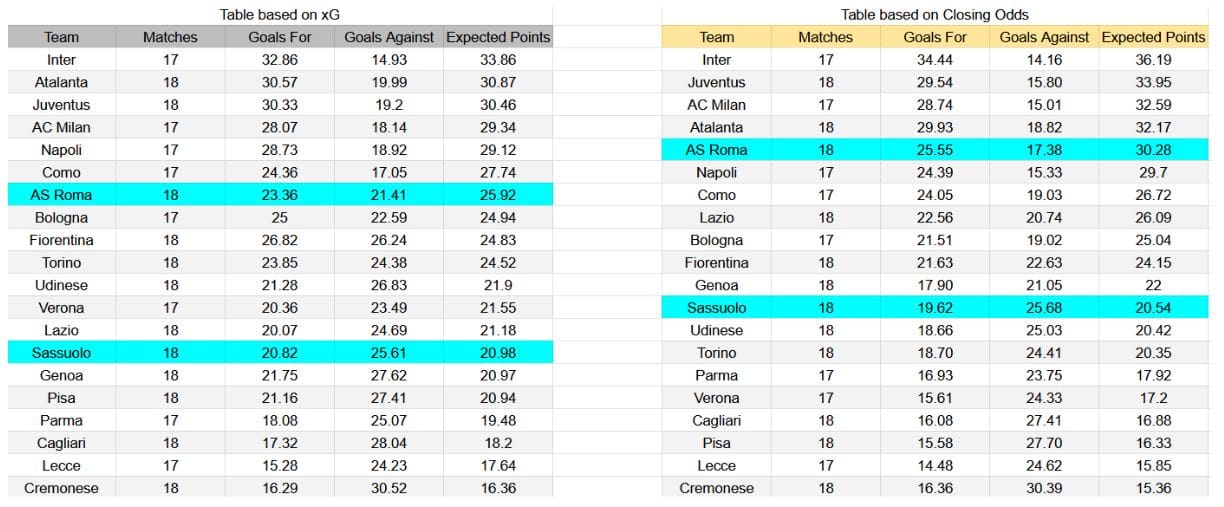Select Como's expected points 27.74
Viewport: 1224px width, 507px height.
(497, 172)
